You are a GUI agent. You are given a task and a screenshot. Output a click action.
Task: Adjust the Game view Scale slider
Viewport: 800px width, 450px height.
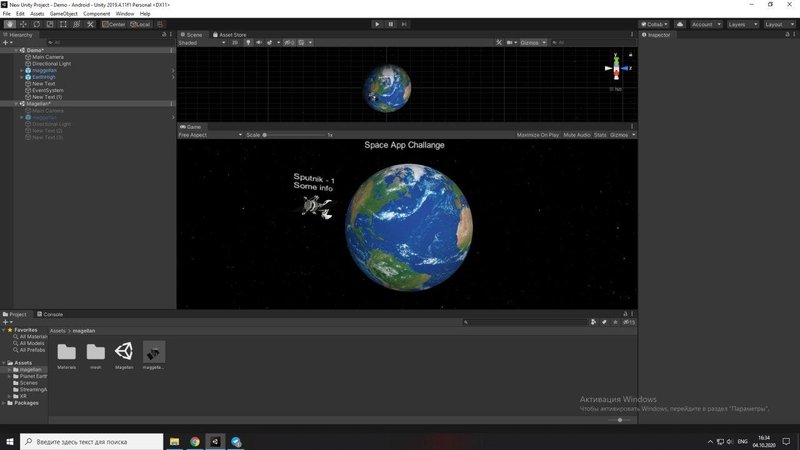(x=266, y=134)
